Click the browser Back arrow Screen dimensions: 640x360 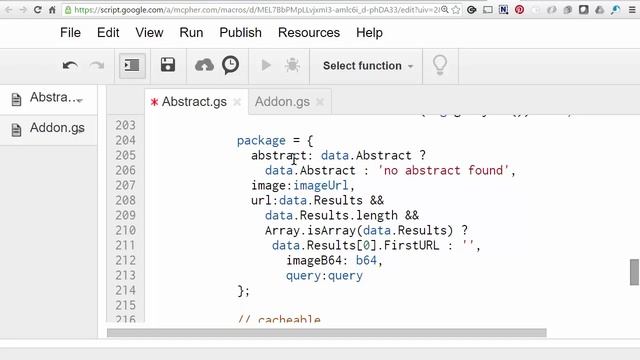click(9, 10)
